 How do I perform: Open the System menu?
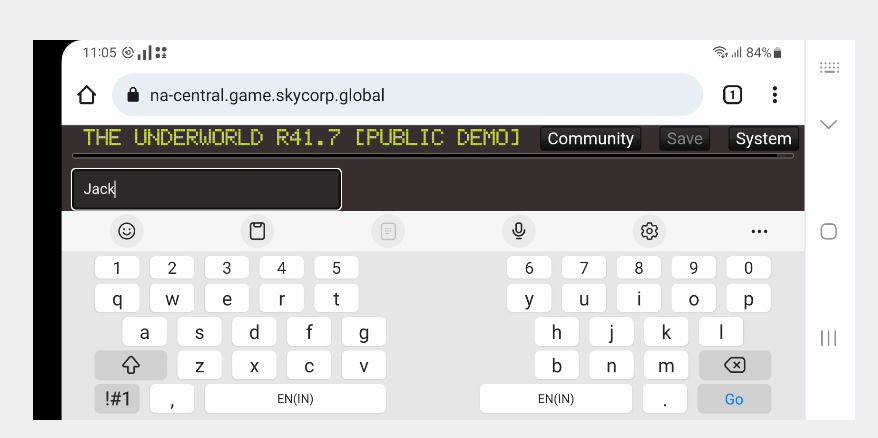click(x=763, y=139)
